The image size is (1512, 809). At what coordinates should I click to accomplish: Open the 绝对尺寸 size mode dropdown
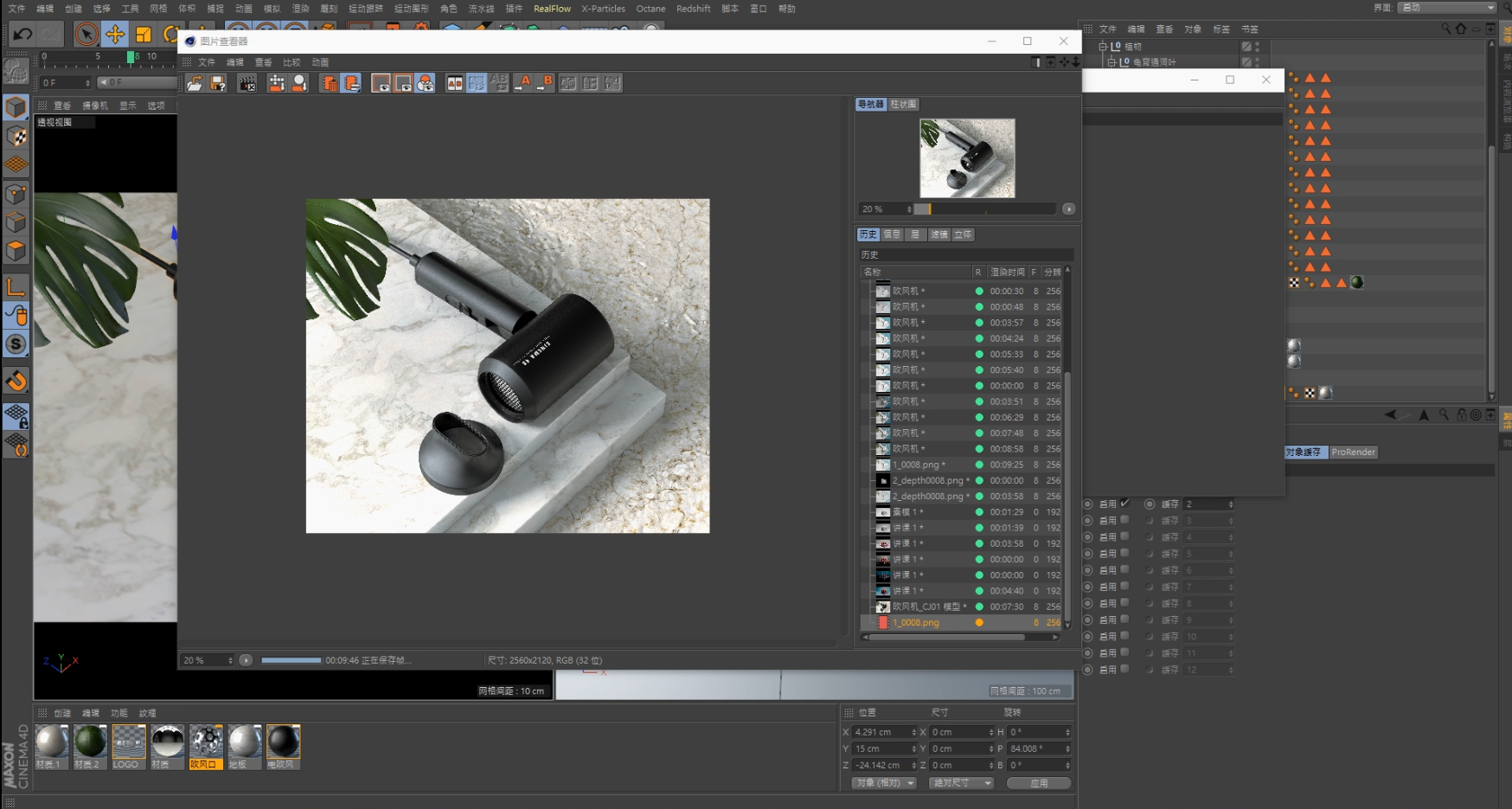click(x=962, y=783)
